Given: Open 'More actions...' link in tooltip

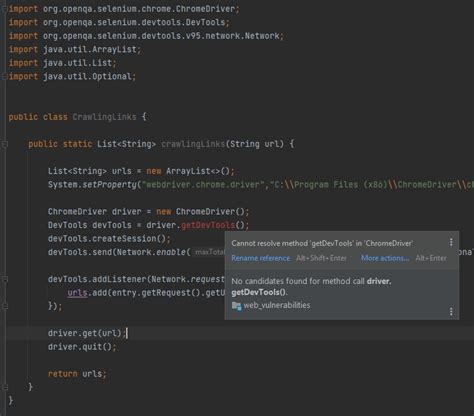Looking at the screenshot, I should pos(385,258).
